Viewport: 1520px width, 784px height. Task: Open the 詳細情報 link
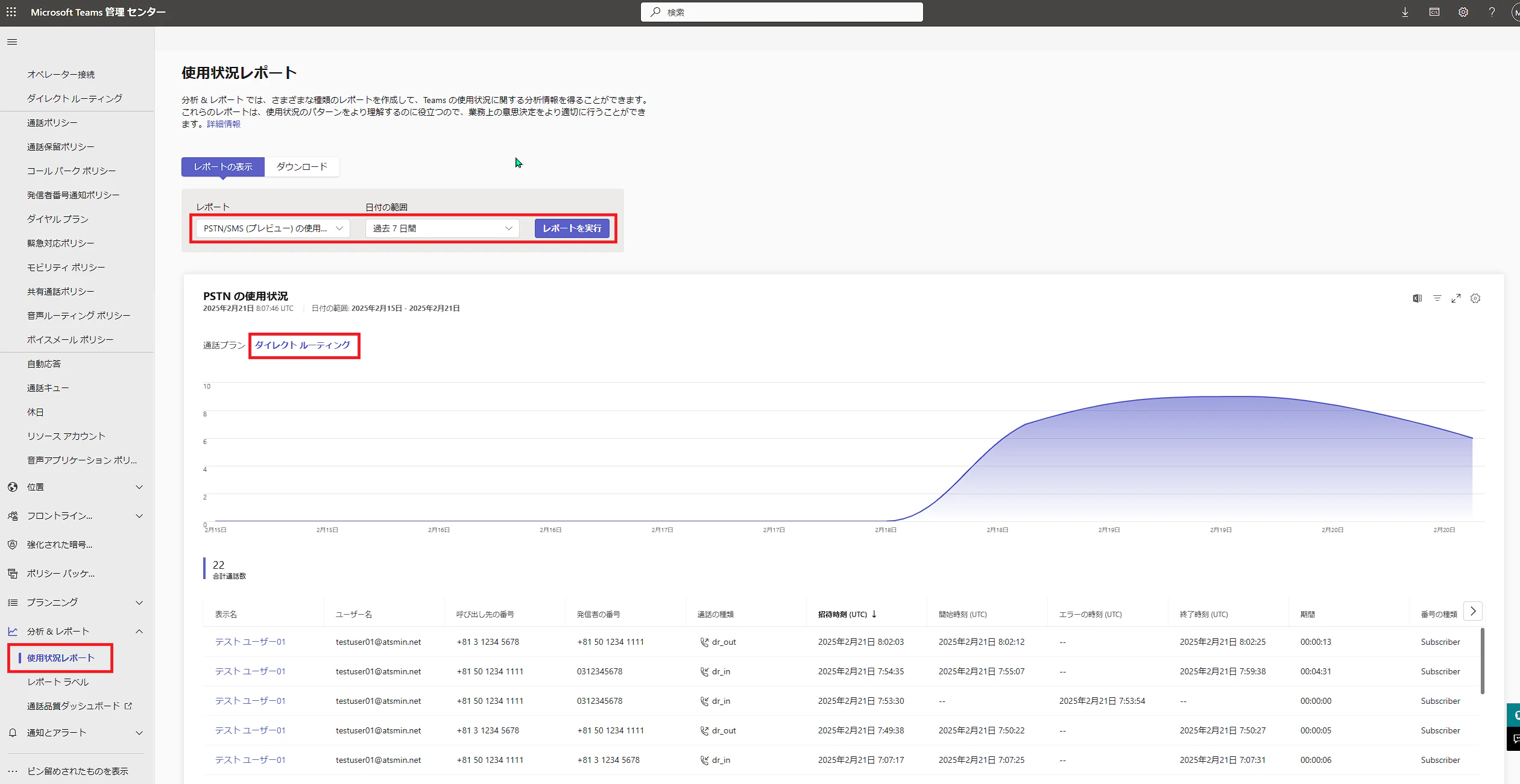224,124
